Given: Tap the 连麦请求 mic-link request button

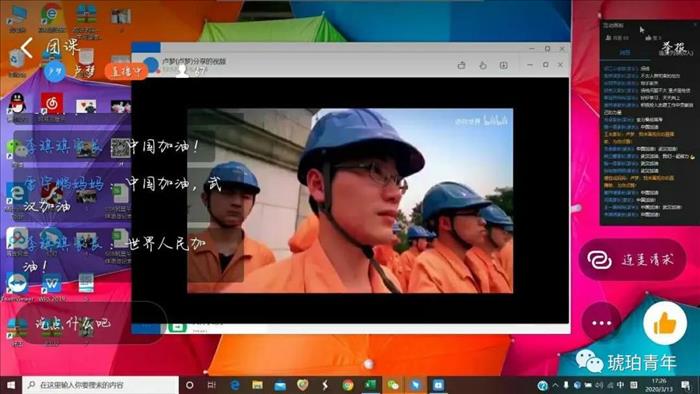Looking at the screenshot, I should point(633,260).
